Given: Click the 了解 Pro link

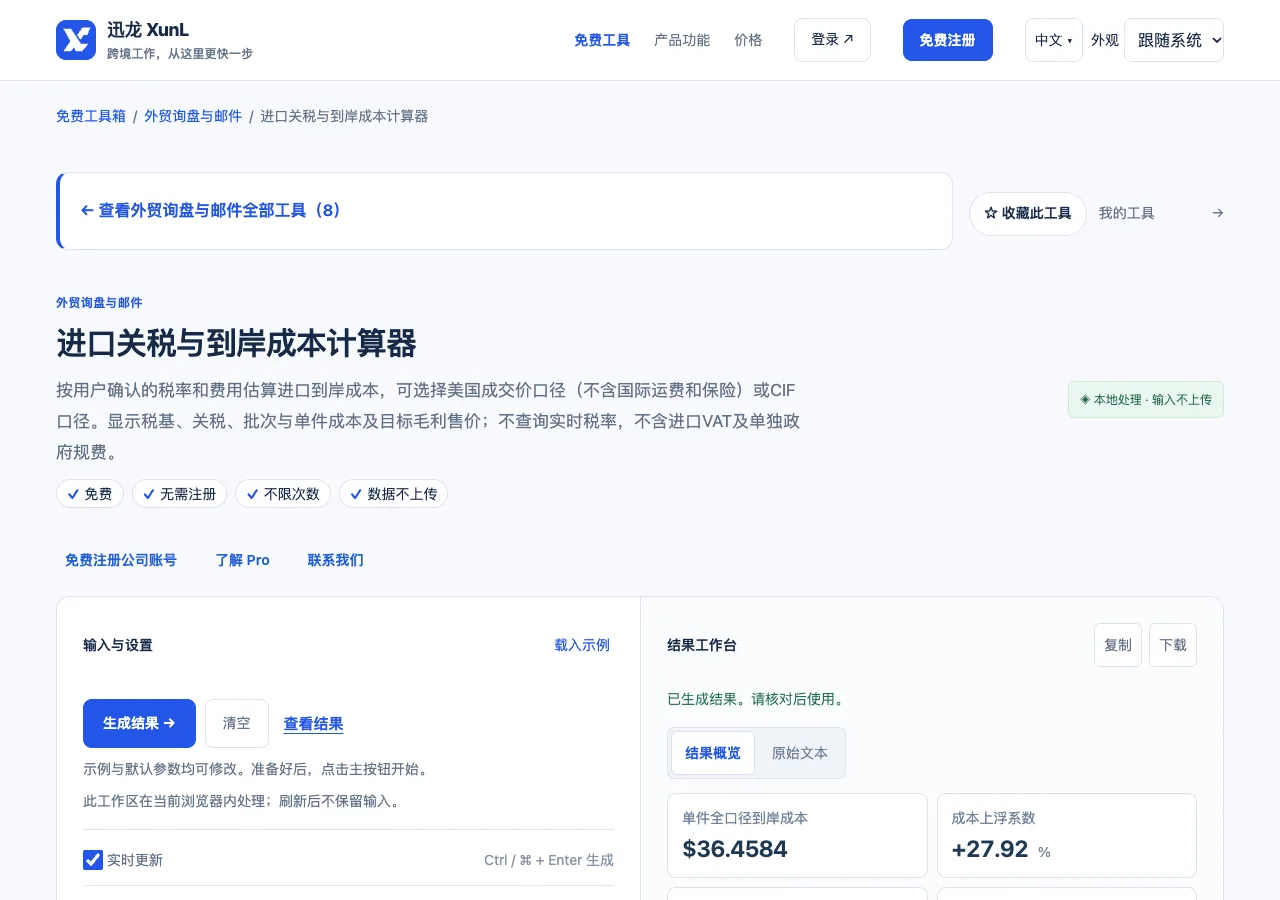Looking at the screenshot, I should coord(243,560).
